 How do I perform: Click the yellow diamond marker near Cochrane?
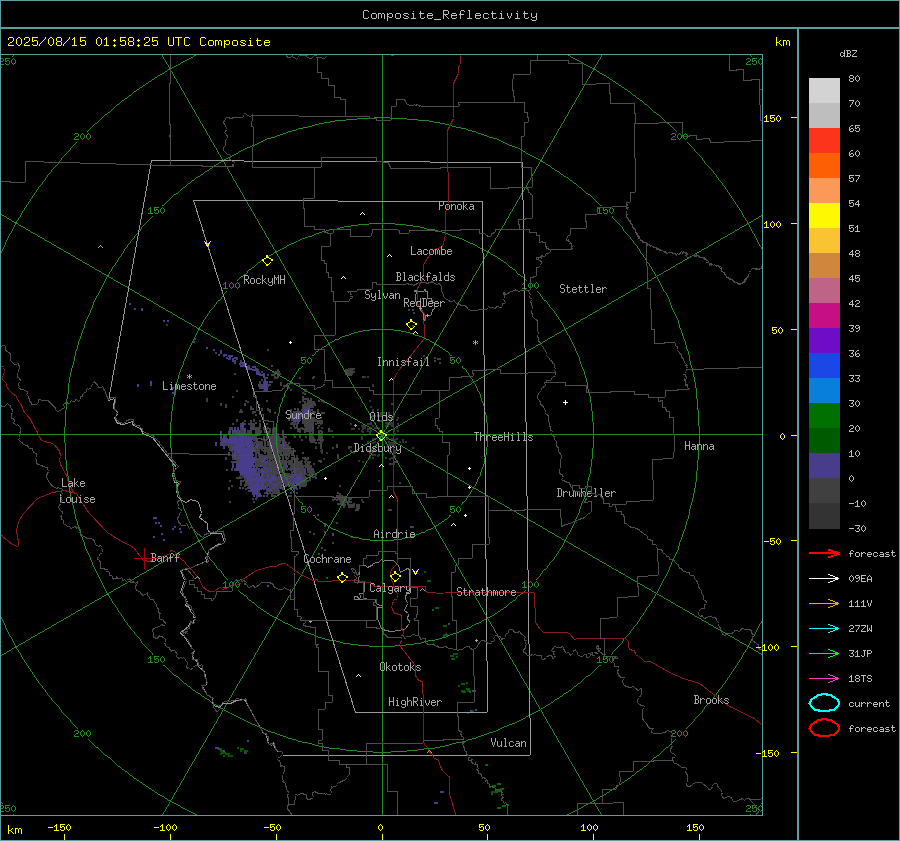click(x=342, y=577)
